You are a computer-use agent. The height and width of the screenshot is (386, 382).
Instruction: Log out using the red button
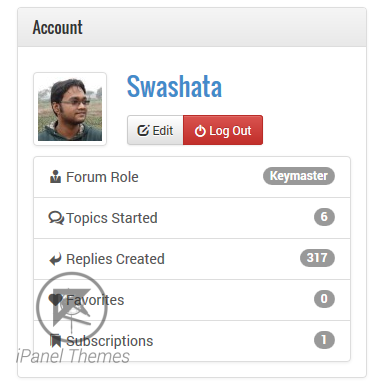[223, 130]
